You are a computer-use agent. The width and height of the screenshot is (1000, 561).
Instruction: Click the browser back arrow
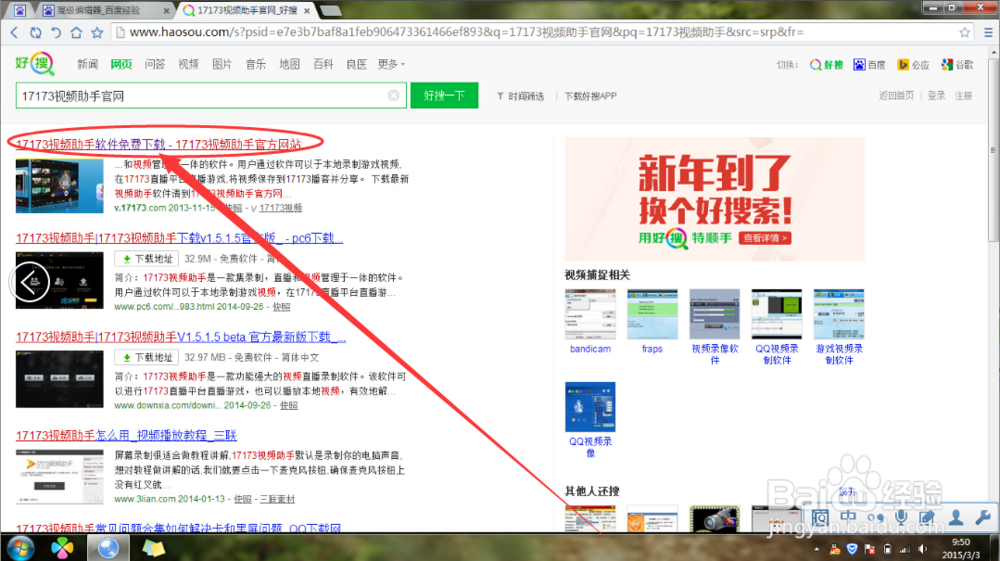coord(15,33)
